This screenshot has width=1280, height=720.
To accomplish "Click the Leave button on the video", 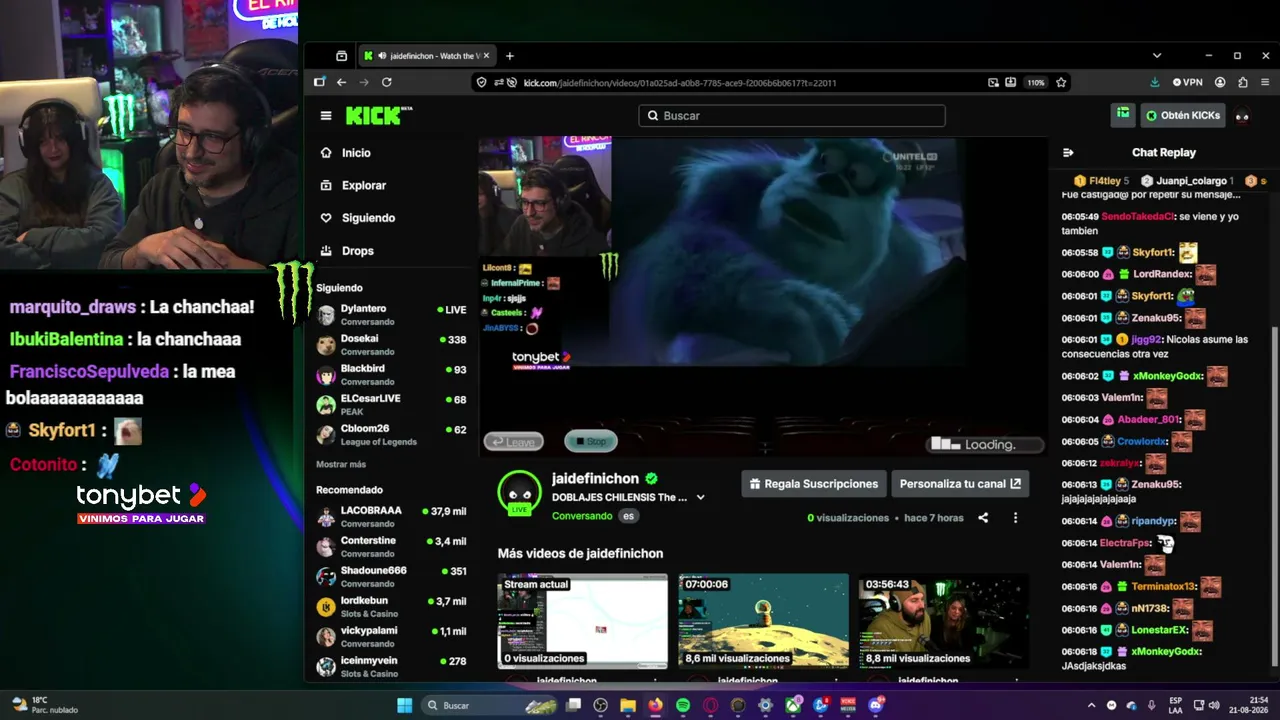I will point(514,441).
